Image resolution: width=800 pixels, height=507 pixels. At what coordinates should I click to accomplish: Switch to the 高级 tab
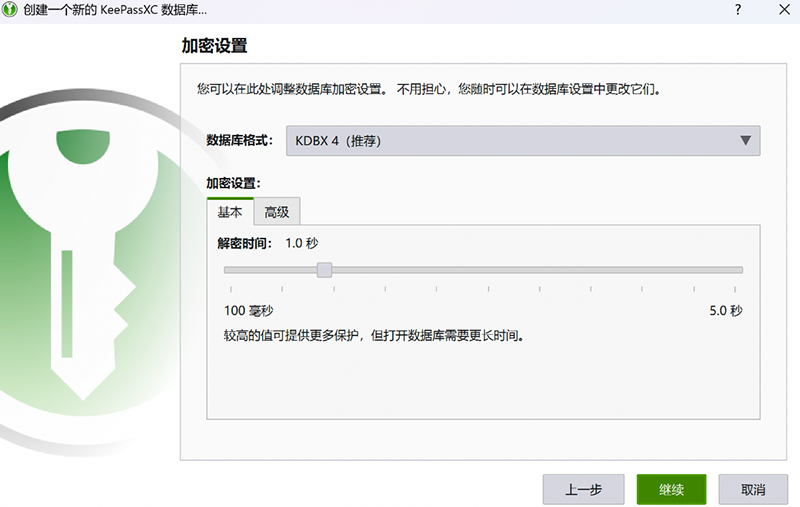(277, 212)
